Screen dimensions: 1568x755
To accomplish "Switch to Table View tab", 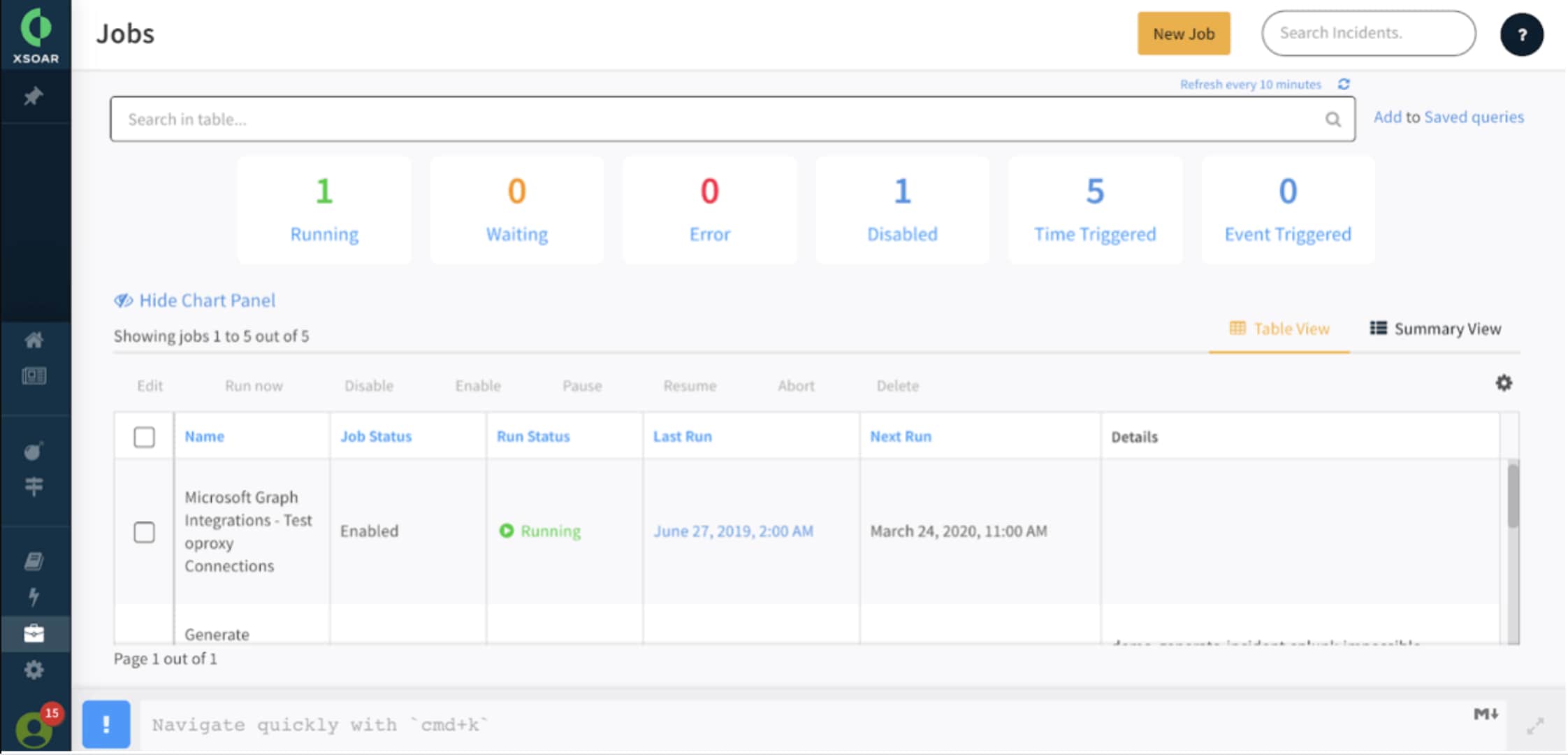I will 1279,329.
